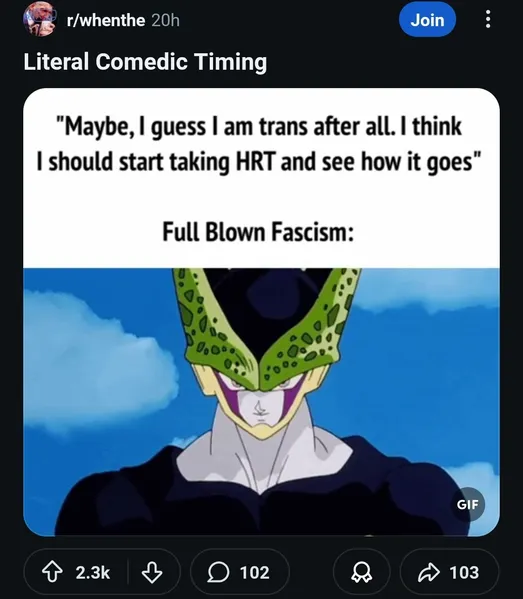Image resolution: width=523 pixels, height=599 pixels.
Task: Open the Literal Comedic Timing post title
Action: point(145,62)
